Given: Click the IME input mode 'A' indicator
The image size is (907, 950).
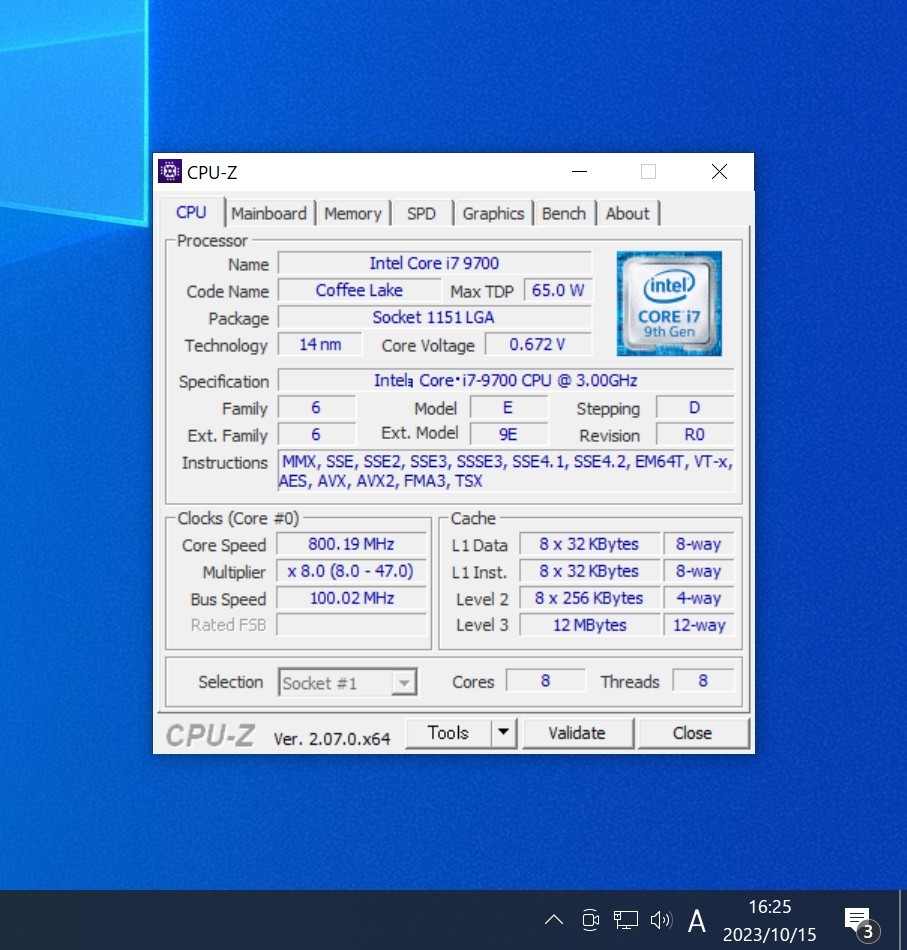Looking at the screenshot, I should (x=697, y=921).
